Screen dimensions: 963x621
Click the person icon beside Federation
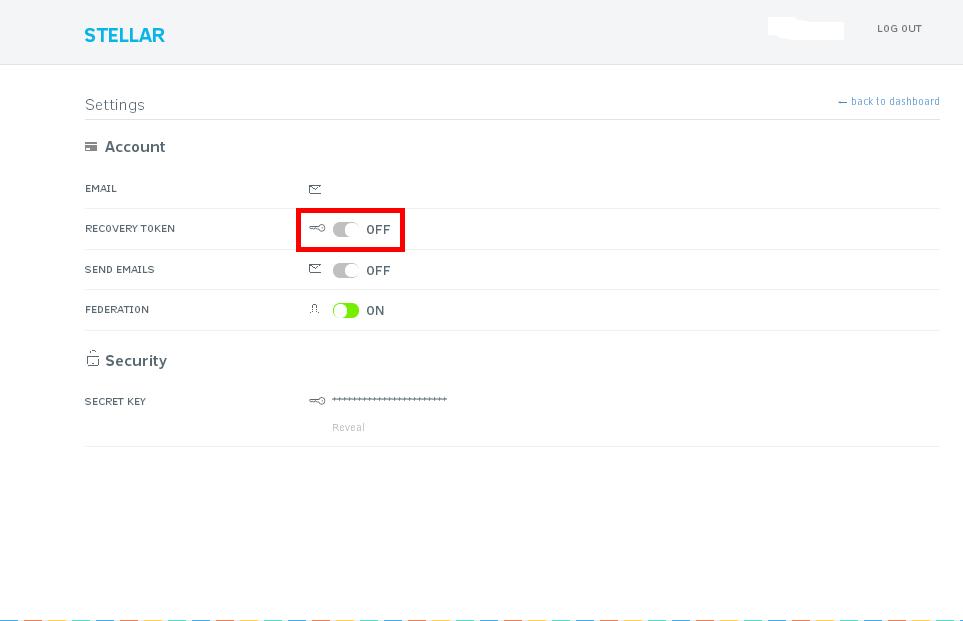(314, 309)
